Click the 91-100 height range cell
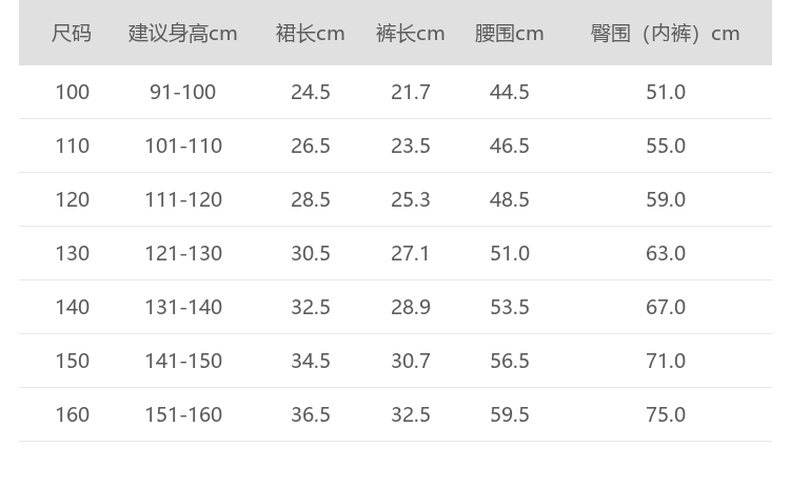 [x=183, y=92]
